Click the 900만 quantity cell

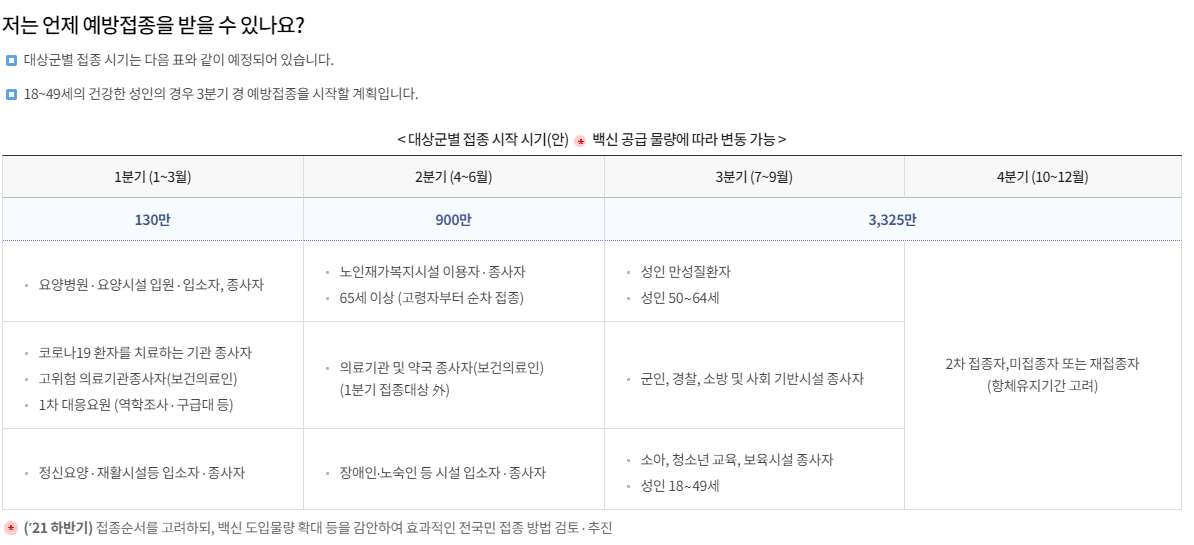pos(454,220)
